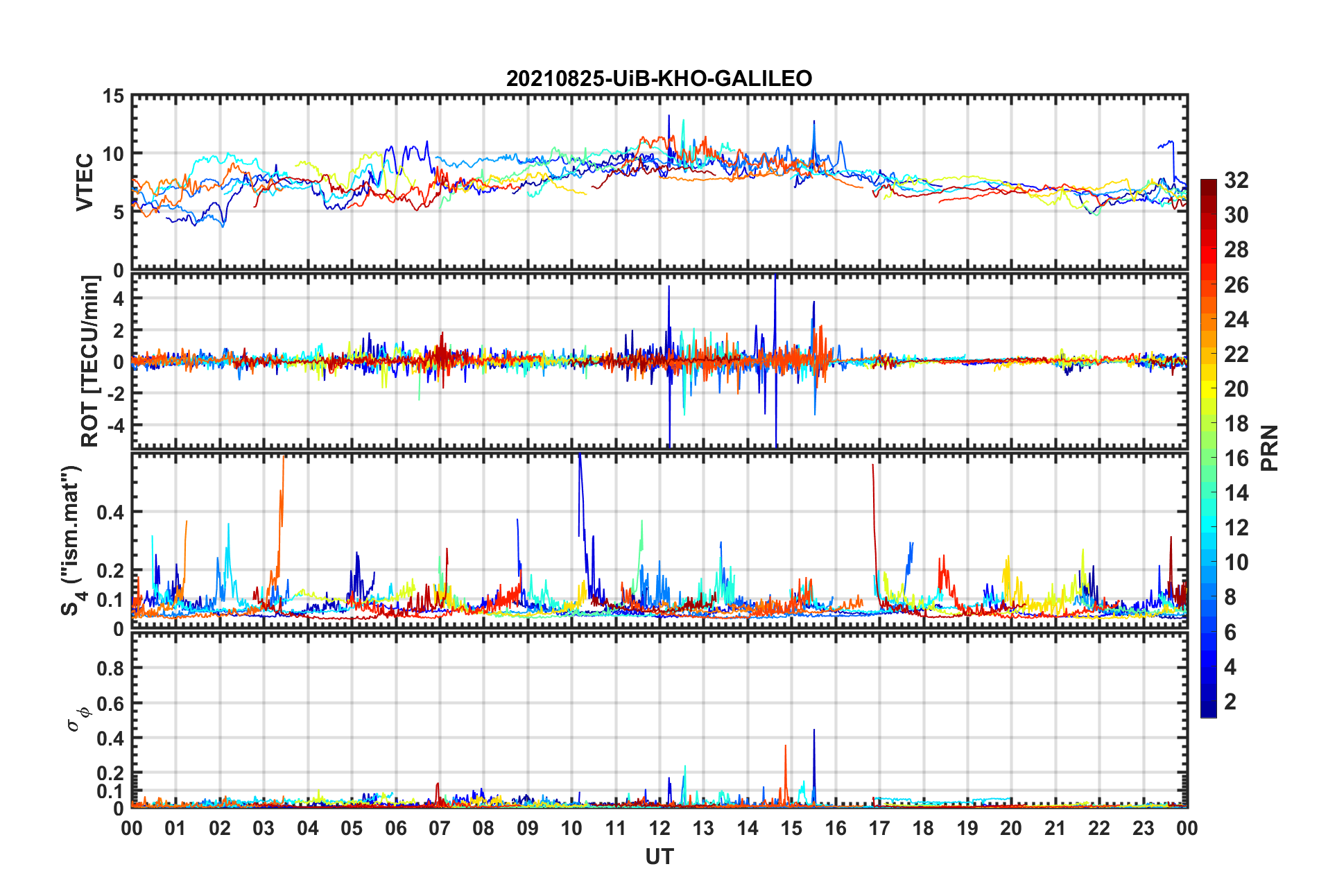Click the PRN colorbar label
The height and width of the screenshot is (896, 1319).
pyautogui.click(x=1269, y=449)
